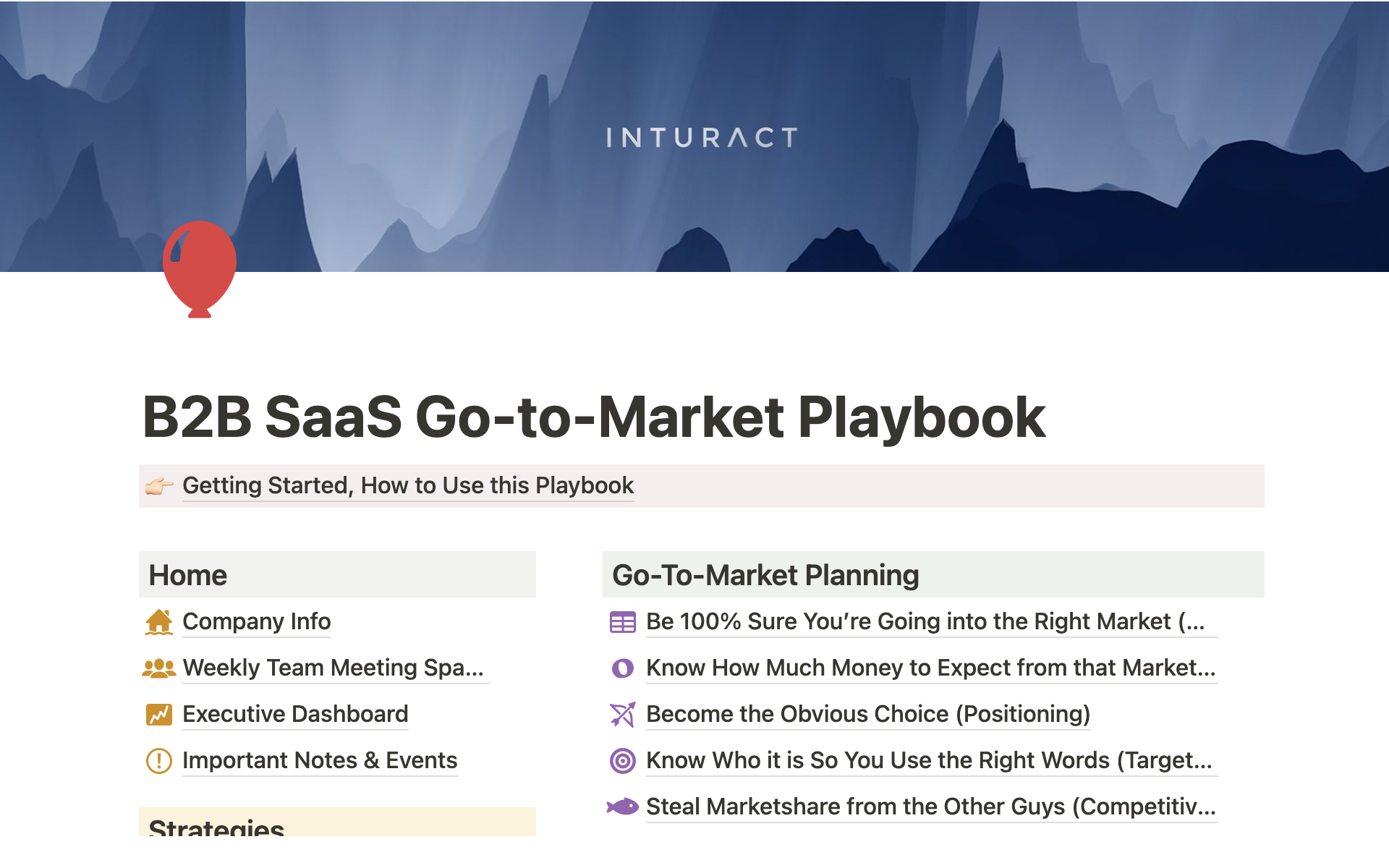
Task: Open the Executive Dashboard page link
Action: 295,715
